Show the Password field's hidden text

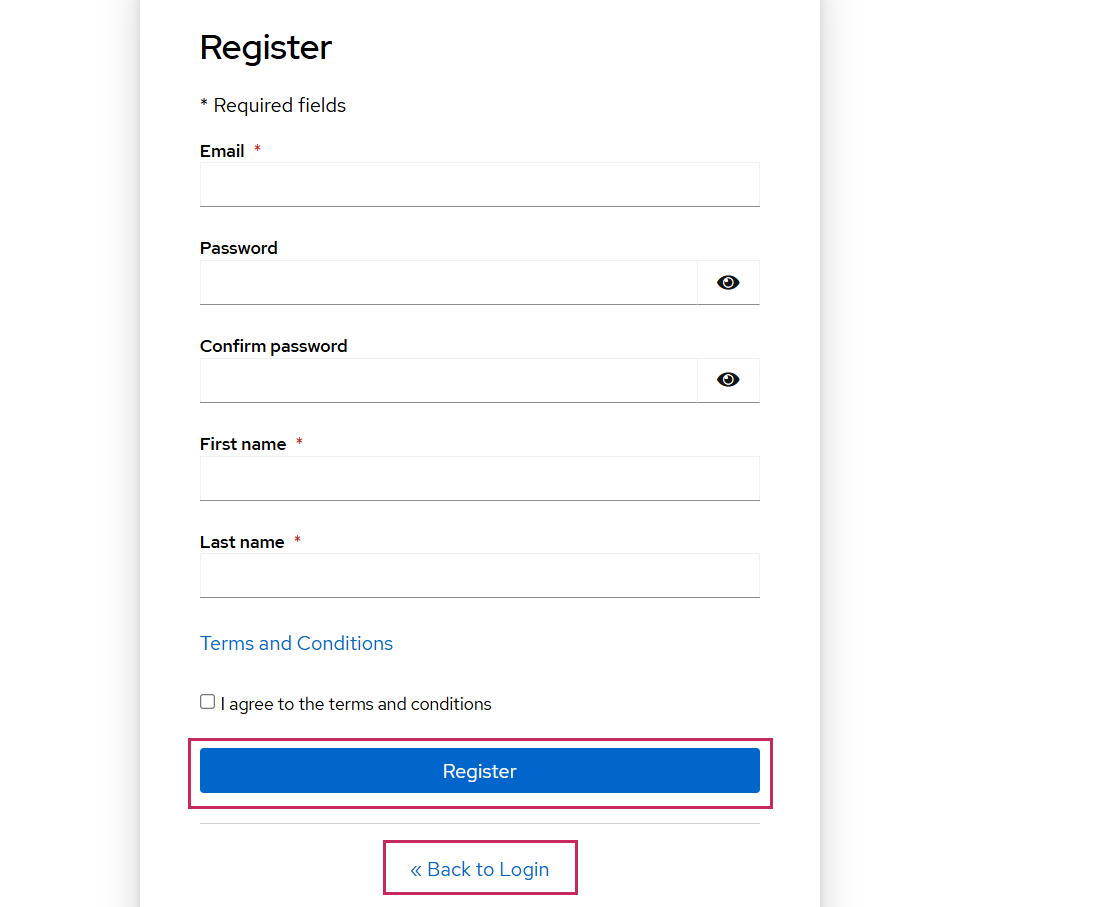pyautogui.click(x=728, y=283)
